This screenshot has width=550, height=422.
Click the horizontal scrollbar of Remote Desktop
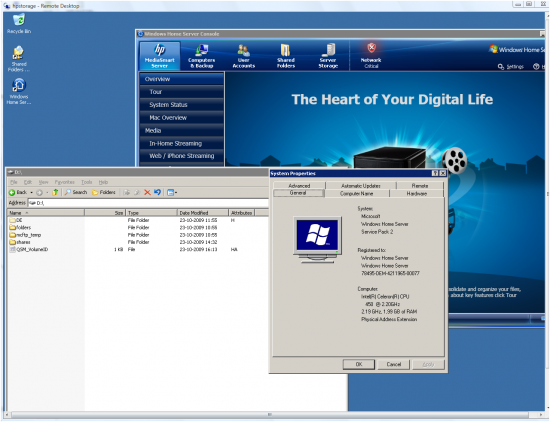[270, 415]
